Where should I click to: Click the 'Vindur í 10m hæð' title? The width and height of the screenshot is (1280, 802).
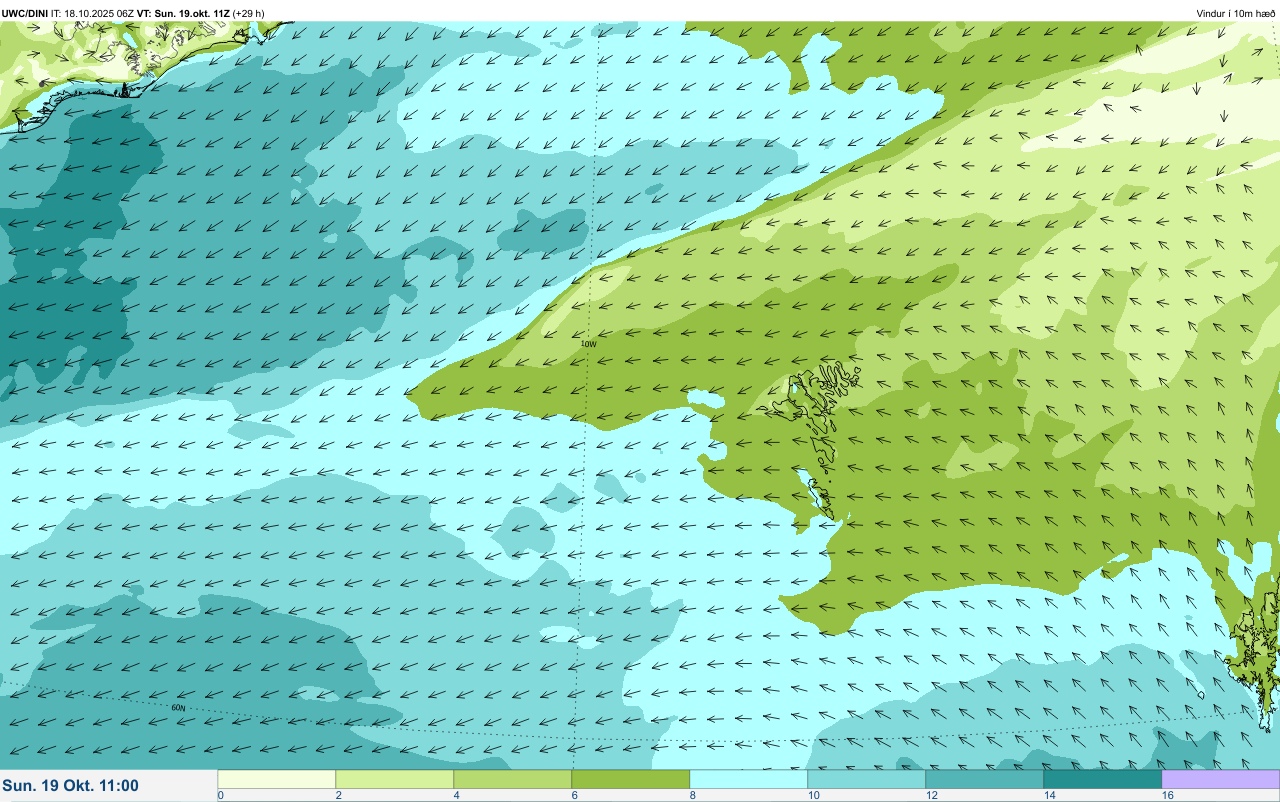coord(1236,13)
